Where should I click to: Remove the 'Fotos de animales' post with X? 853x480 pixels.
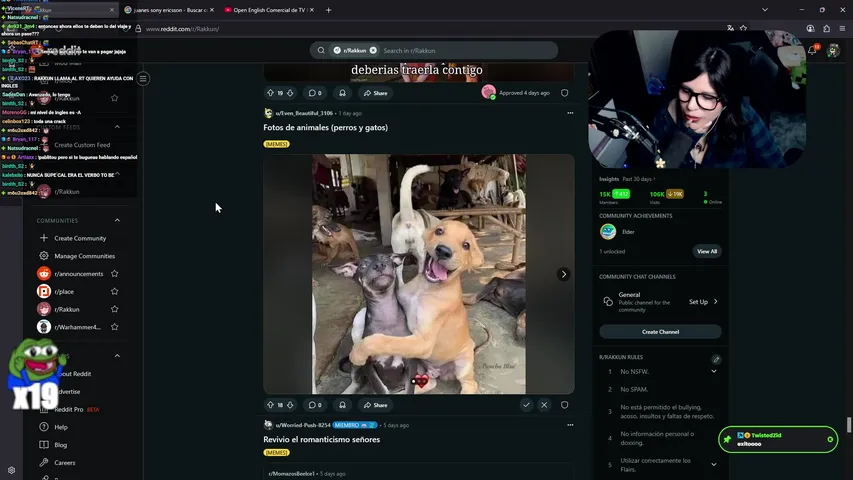tap(544, 405)
